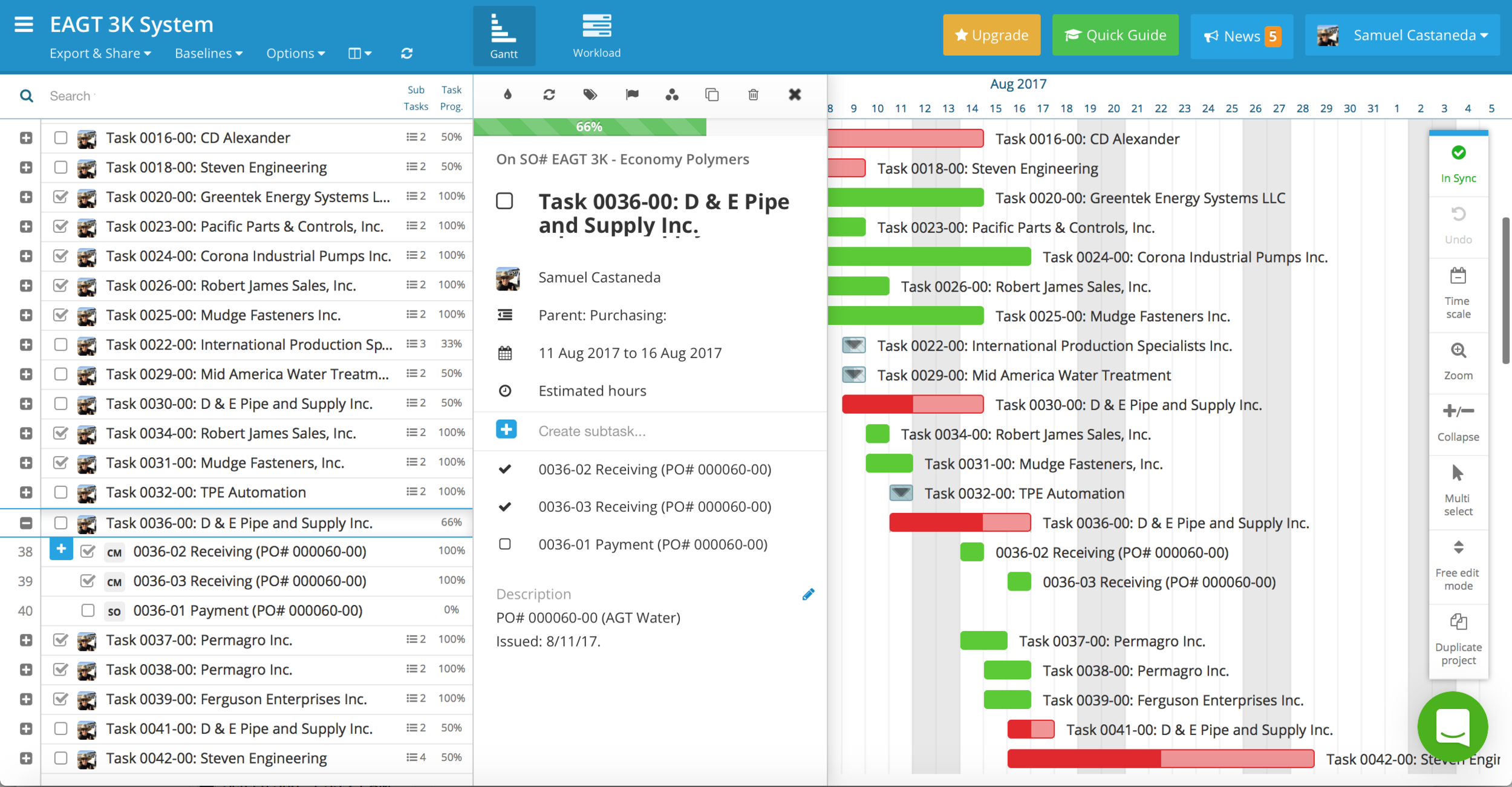Open the Zoom tool
The width and height of the screenshot is (1512, 787).
tap(1458, 362)
